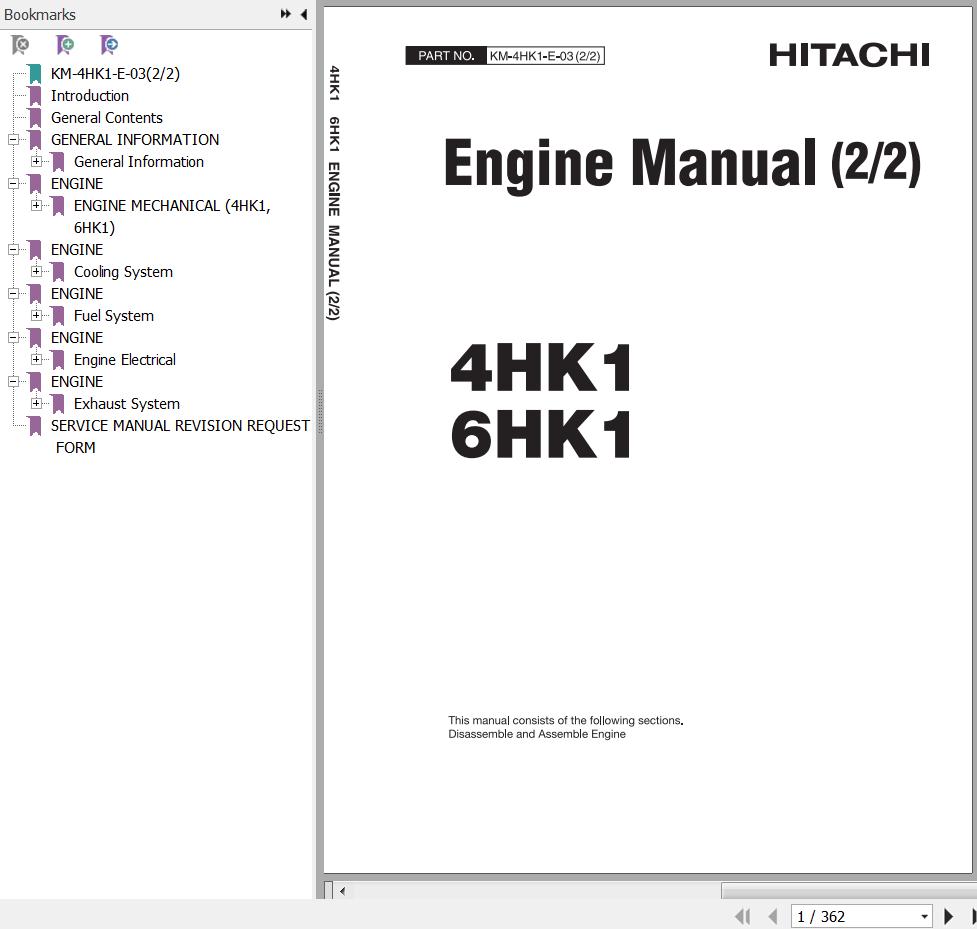Open the Exhaust System bookmark
977x929 pixels.
coord(126,404)
